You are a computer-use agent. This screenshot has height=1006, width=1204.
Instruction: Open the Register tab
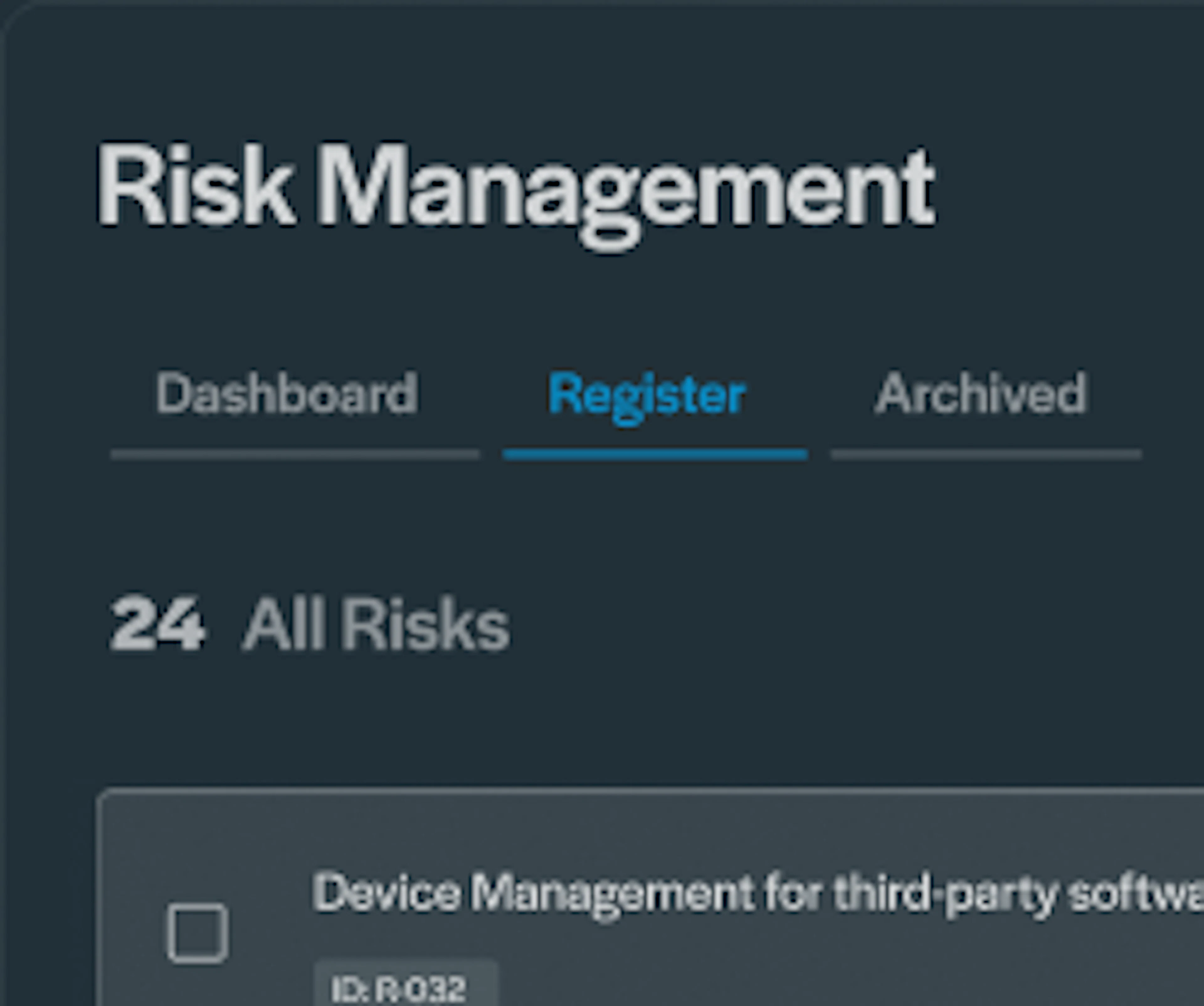[647, 396]
